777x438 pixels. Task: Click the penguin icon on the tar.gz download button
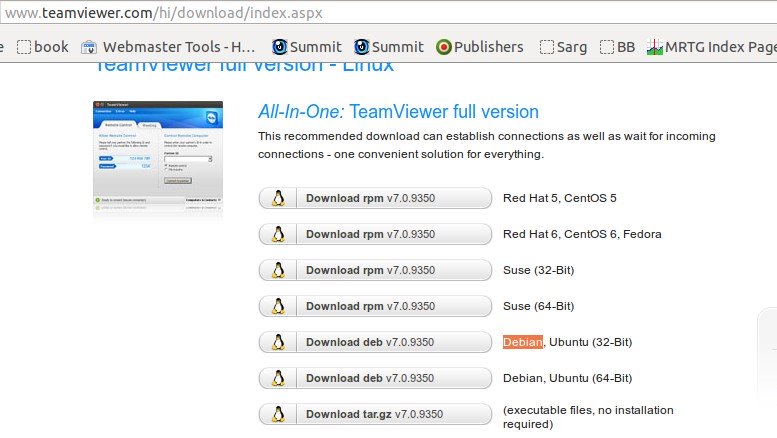click(278, 414)
